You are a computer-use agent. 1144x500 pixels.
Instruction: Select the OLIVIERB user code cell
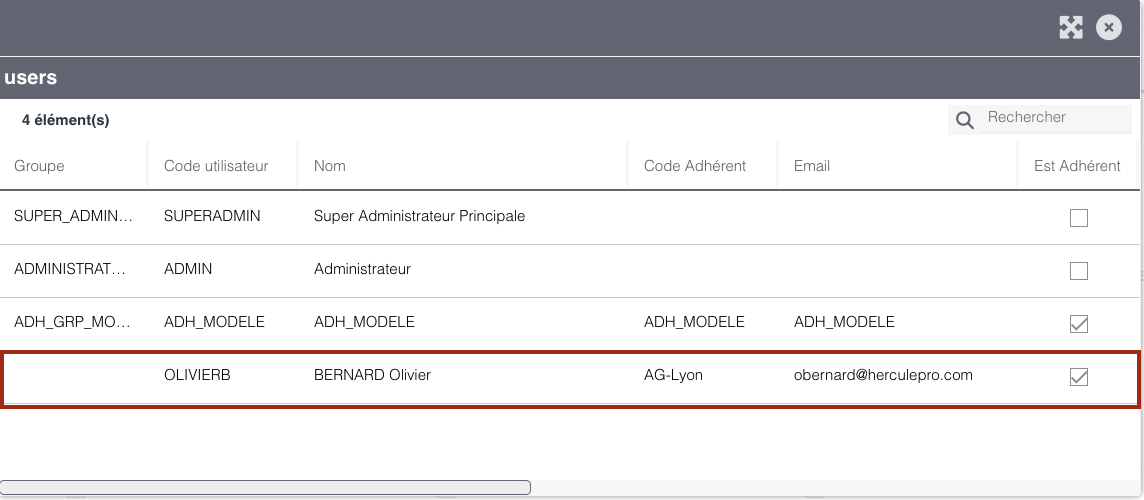[x=197, y=375]
